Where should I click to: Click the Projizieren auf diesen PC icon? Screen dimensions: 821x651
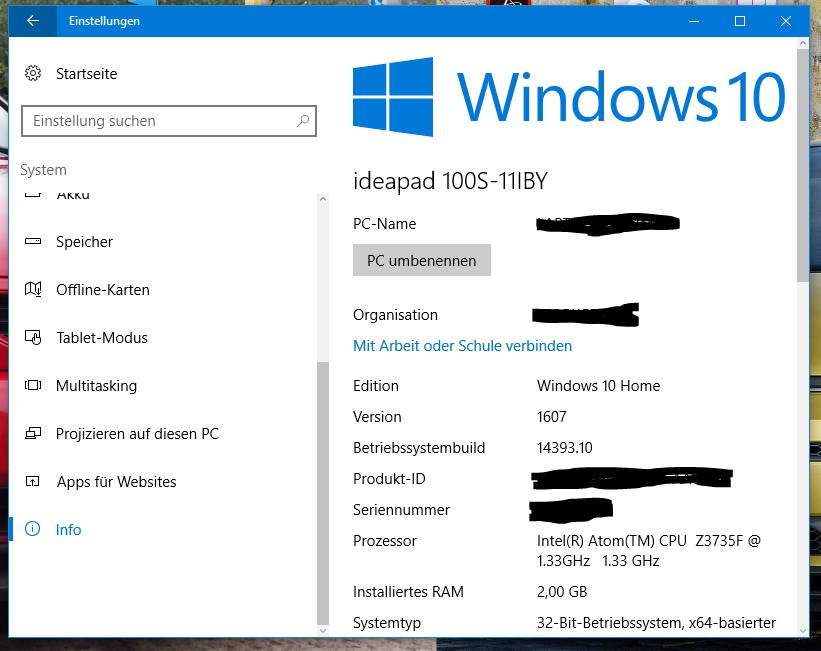pos(33,434)
